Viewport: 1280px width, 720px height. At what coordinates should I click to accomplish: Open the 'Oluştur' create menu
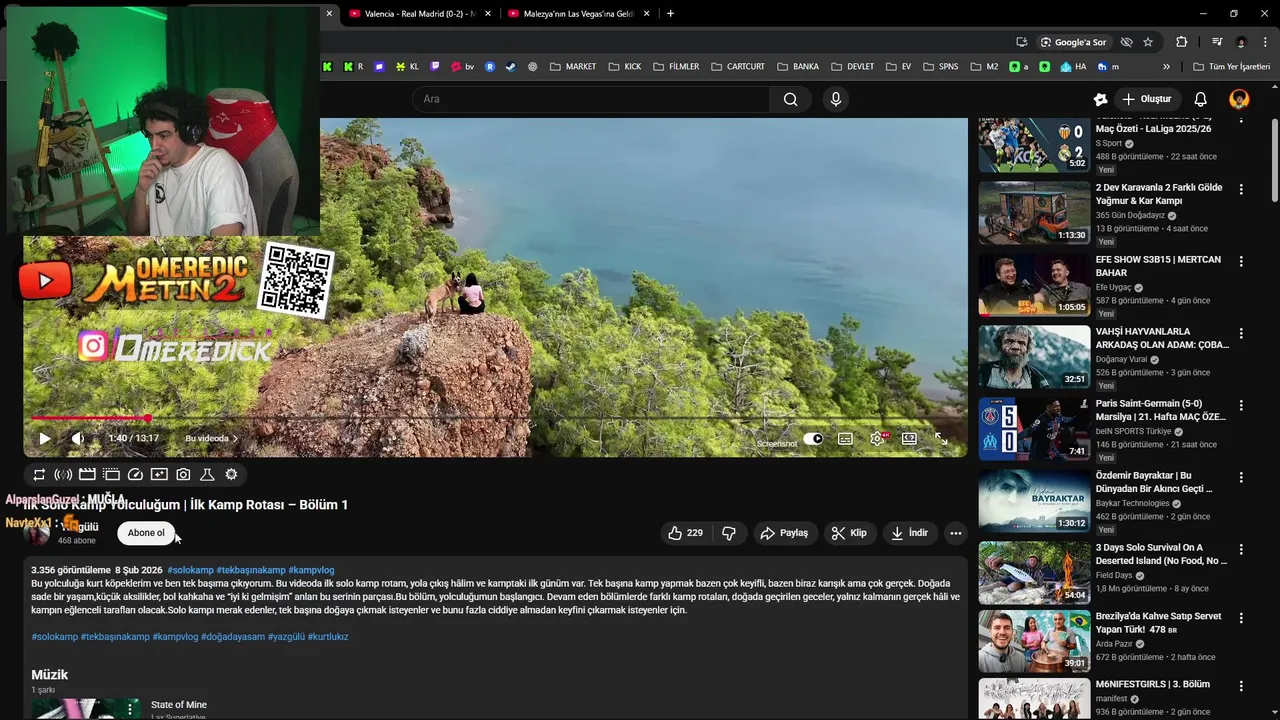pos(1147,99)
